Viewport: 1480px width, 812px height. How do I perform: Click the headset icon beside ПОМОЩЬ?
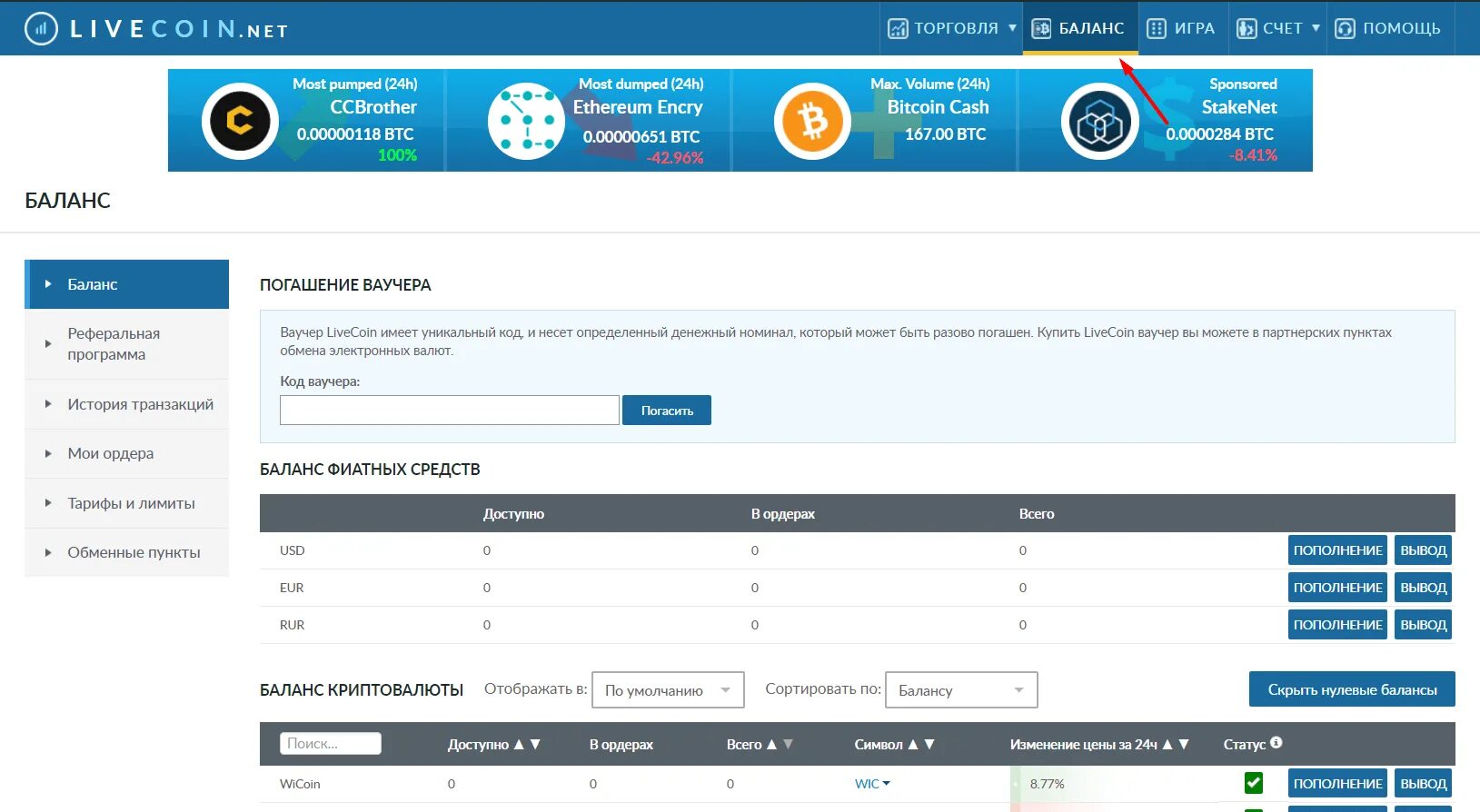click(1346, 29)
